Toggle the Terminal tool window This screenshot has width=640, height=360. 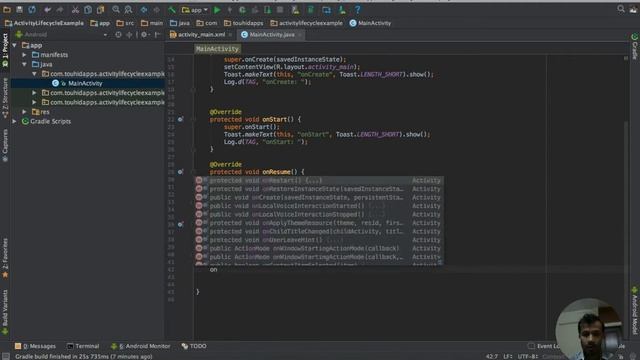tap(83, 346)
